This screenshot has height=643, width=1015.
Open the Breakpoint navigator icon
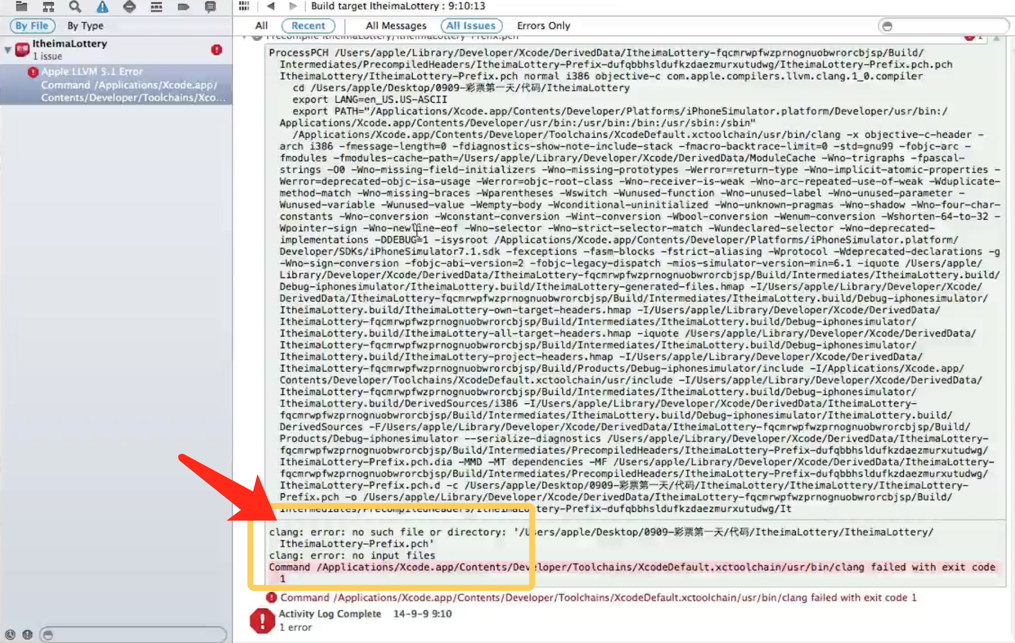(x=183, y=6)
